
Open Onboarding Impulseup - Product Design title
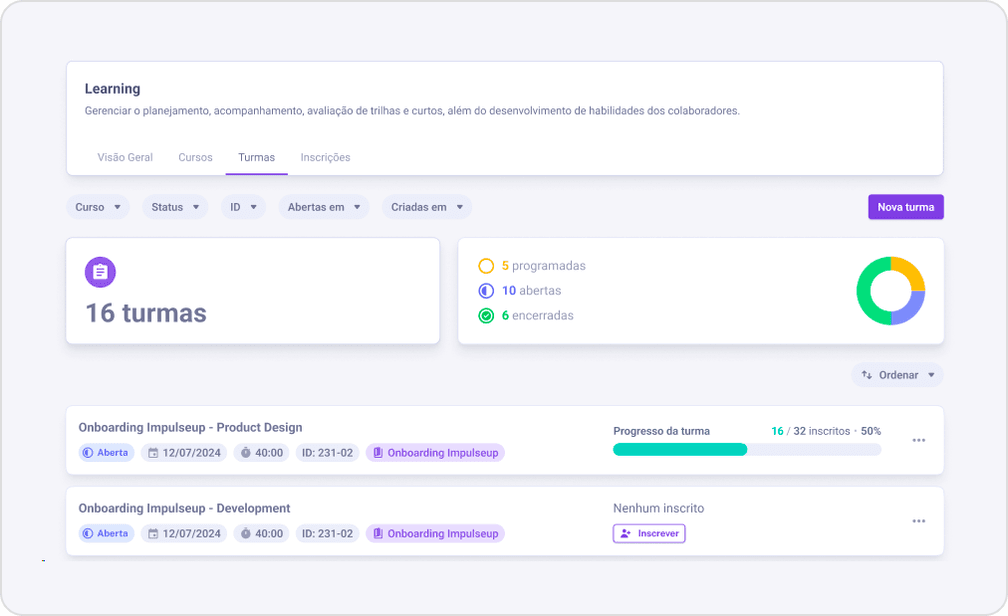pyautogui.click(x=190, y=428)
